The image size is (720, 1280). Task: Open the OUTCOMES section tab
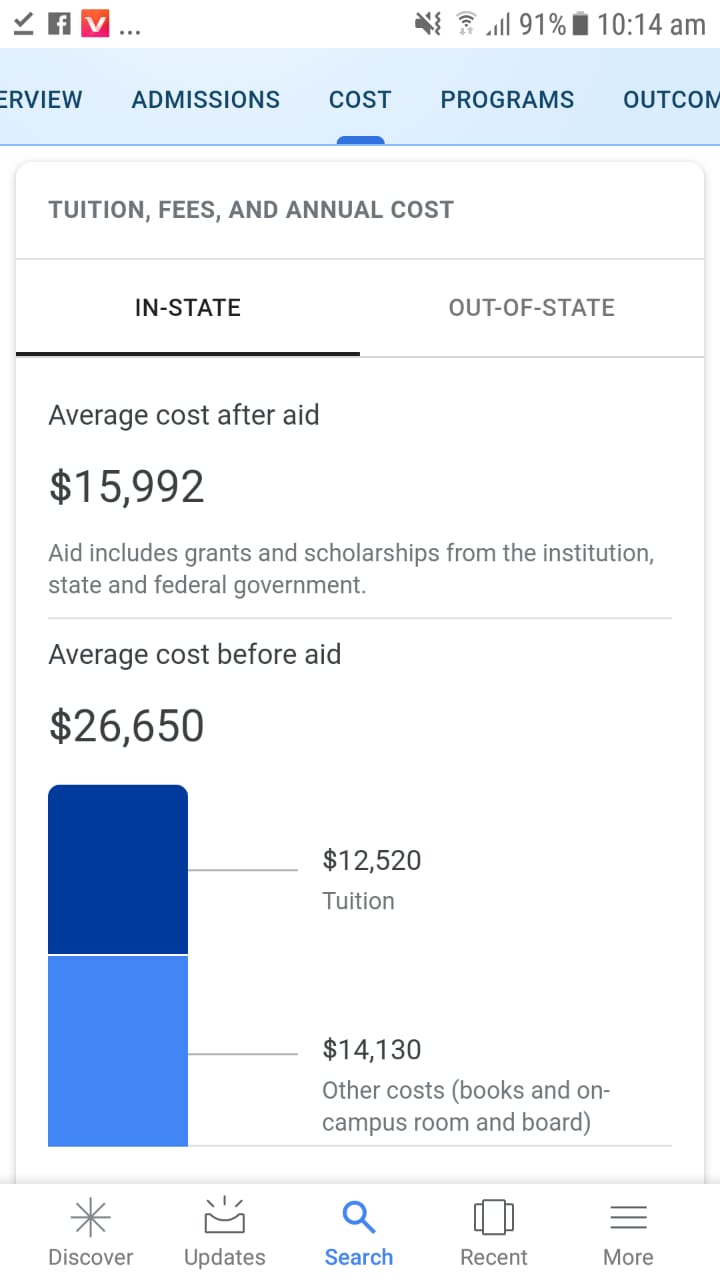(x=671, y=100)
